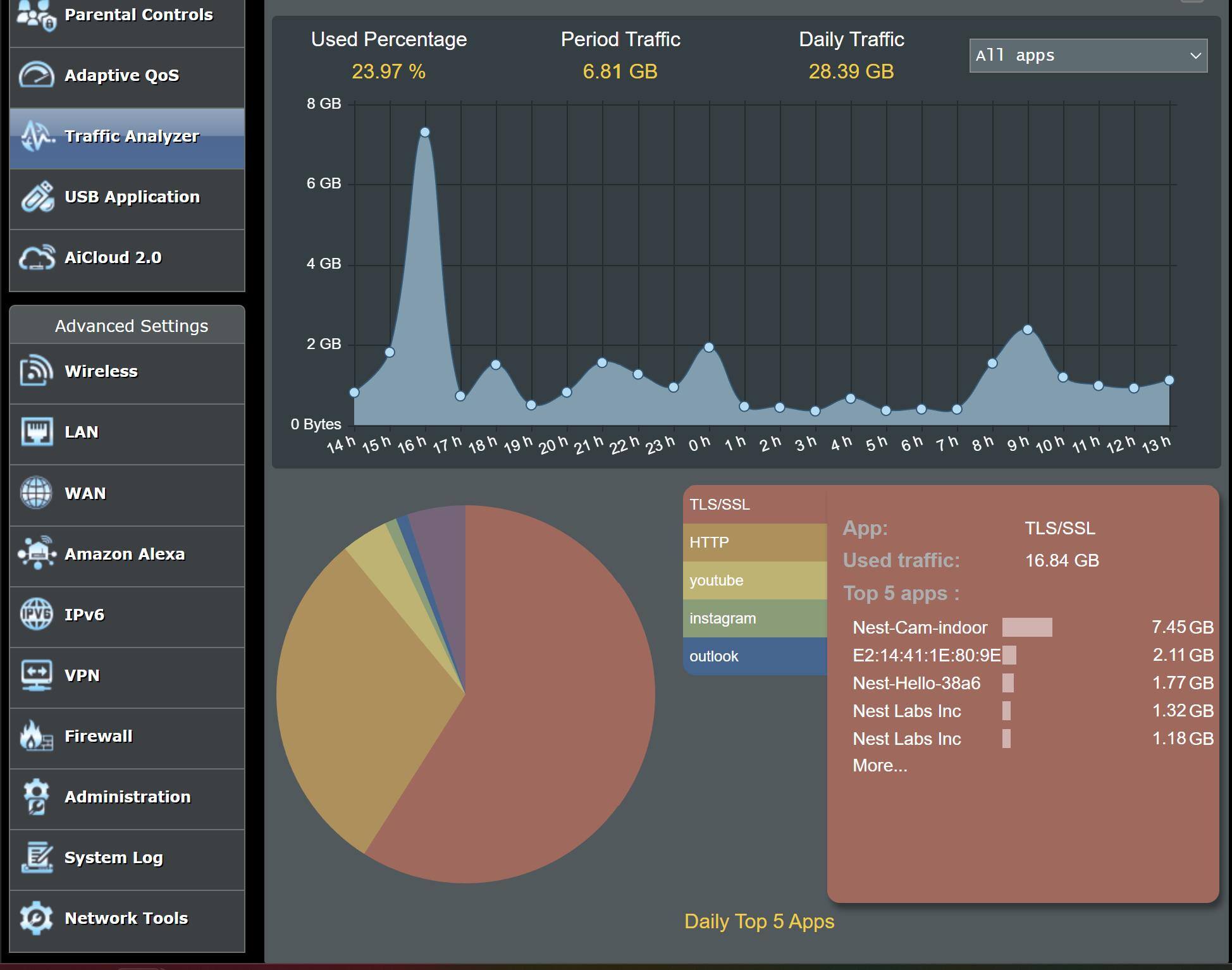Screen dimensions: 1232x970
Task: Click the Administration gear icon
Action: (36, 797)
